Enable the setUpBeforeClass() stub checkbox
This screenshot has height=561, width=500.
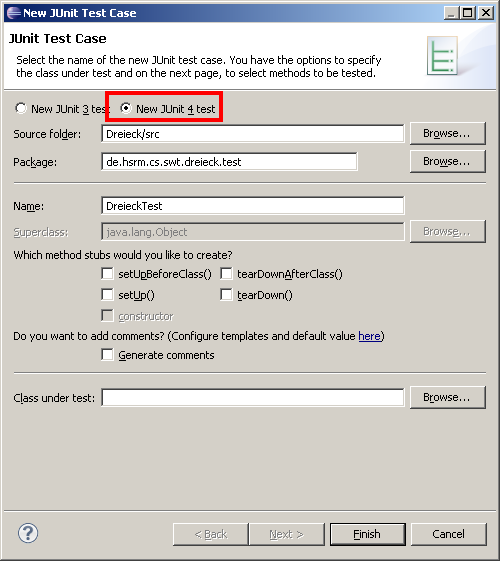[107, 274]
